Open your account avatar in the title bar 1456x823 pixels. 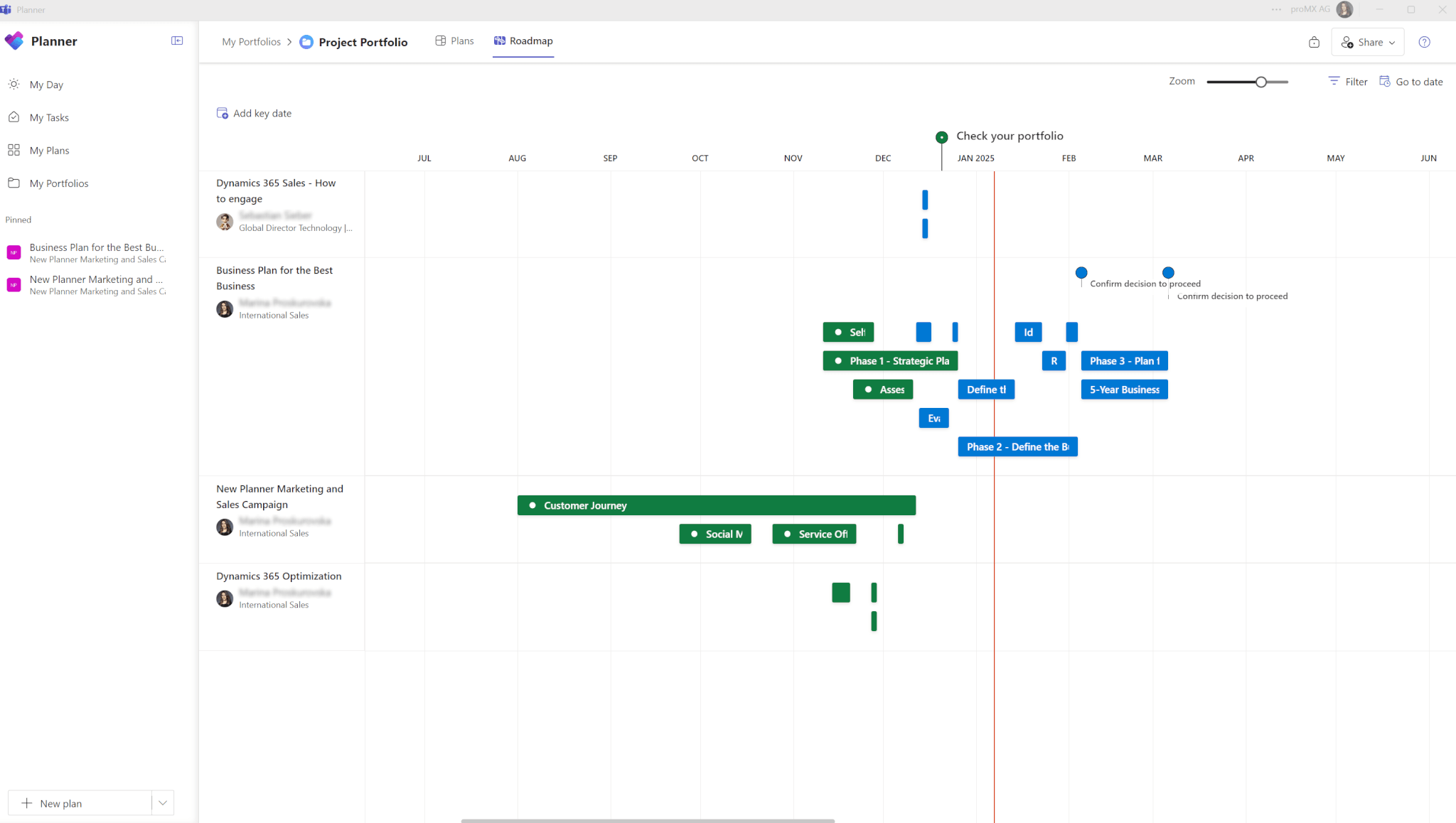pos(1345,9)
